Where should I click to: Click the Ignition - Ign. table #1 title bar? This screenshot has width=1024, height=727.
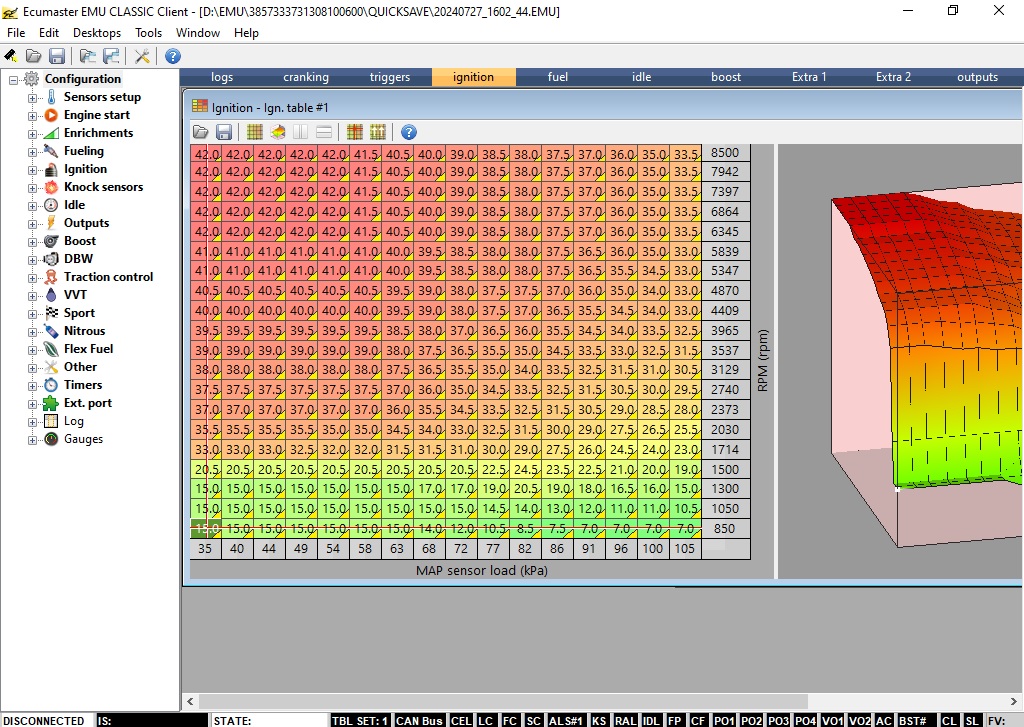click(604, 108)
